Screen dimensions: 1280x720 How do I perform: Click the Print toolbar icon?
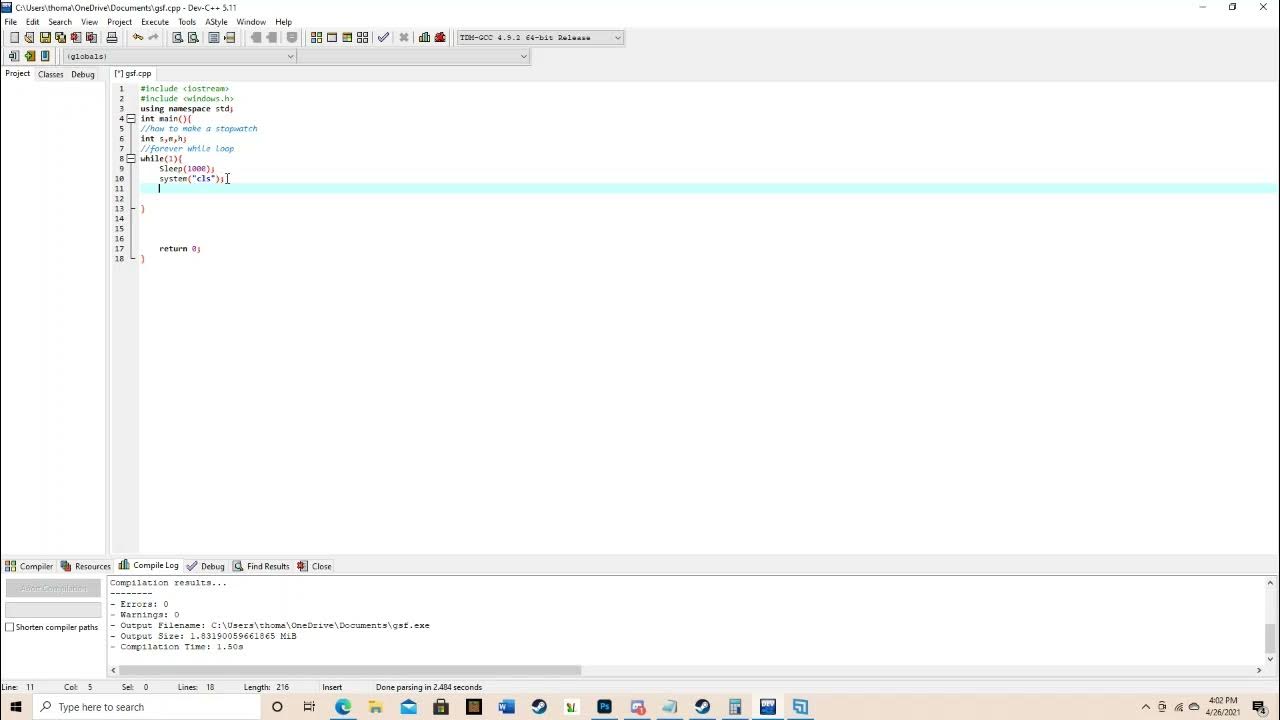pyautogui.click(x=112, y=38)
